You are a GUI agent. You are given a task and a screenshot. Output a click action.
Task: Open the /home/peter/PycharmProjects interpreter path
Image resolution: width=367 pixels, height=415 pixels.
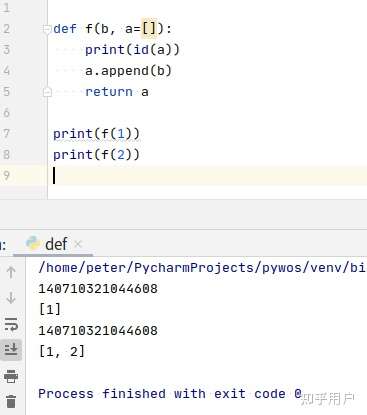[202, 268]
